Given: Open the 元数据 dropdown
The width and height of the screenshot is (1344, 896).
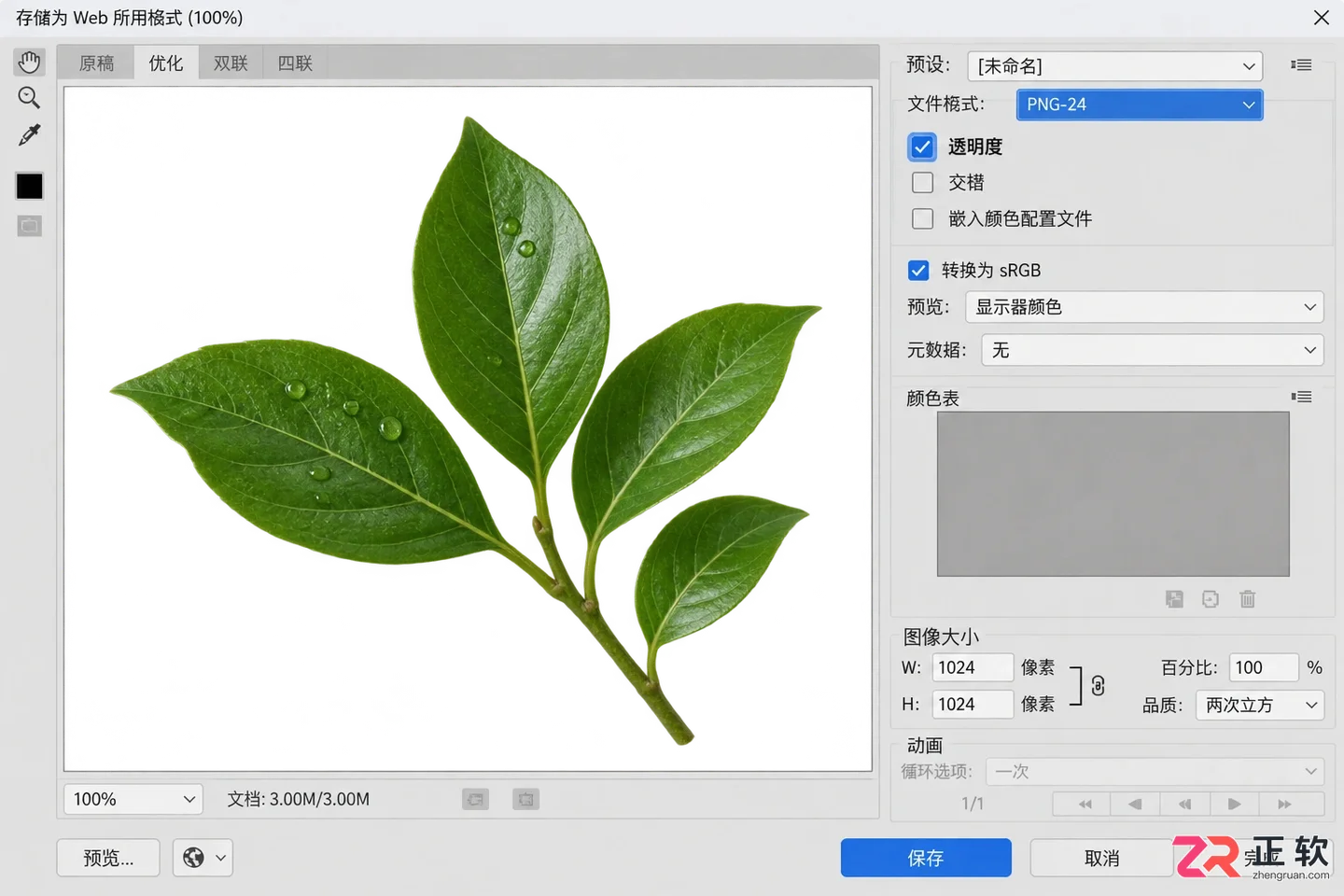Looking at the screenshot, I should pyautogui.click(x=1152, y=350).
